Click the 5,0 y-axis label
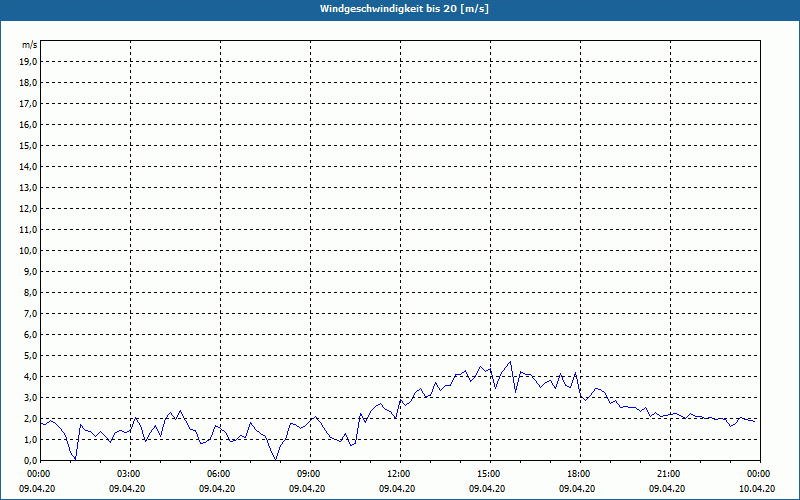Screen dimensions: 800x500 [31, 355]
